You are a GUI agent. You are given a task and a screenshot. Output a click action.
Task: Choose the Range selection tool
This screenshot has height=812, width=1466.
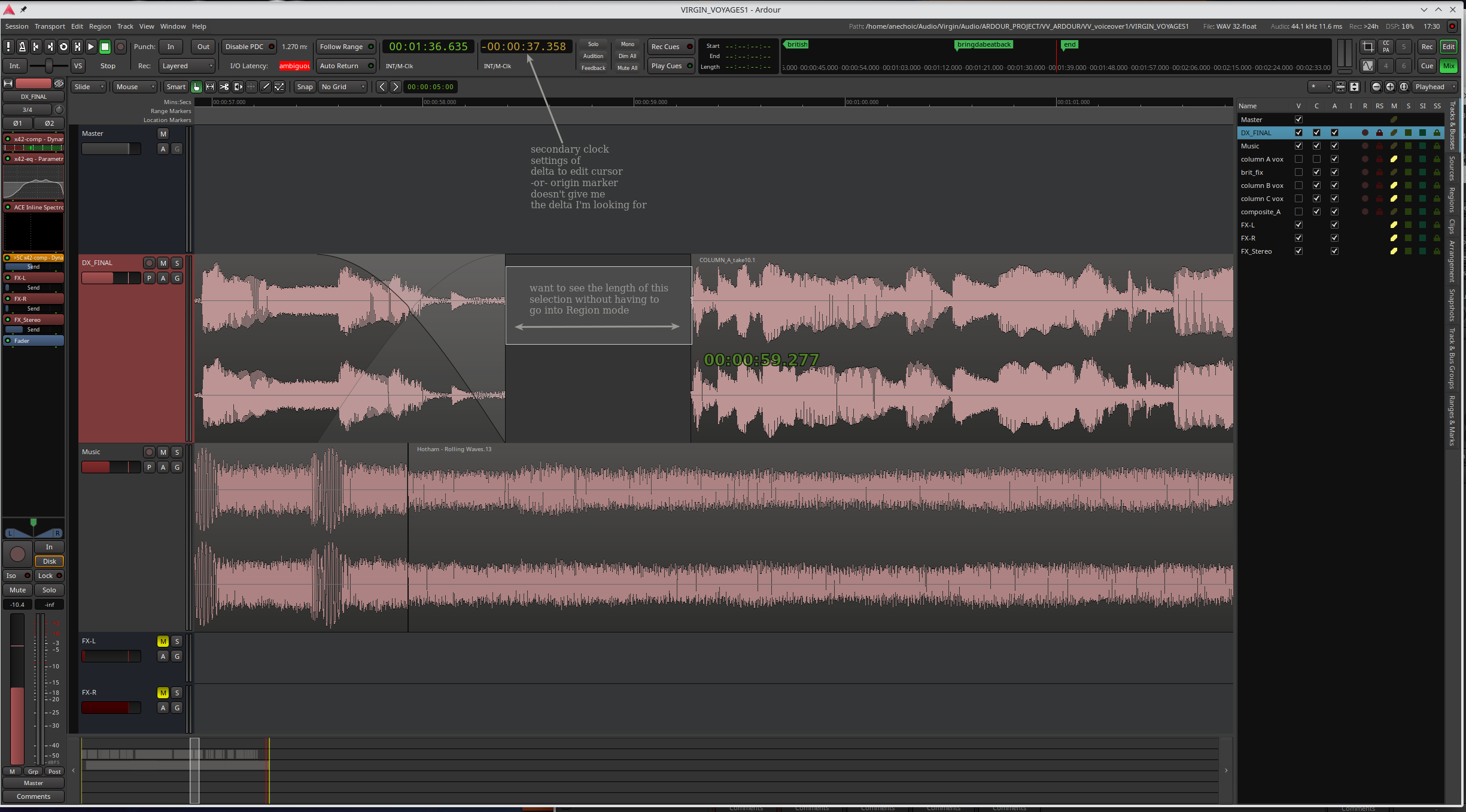(210, 87)
